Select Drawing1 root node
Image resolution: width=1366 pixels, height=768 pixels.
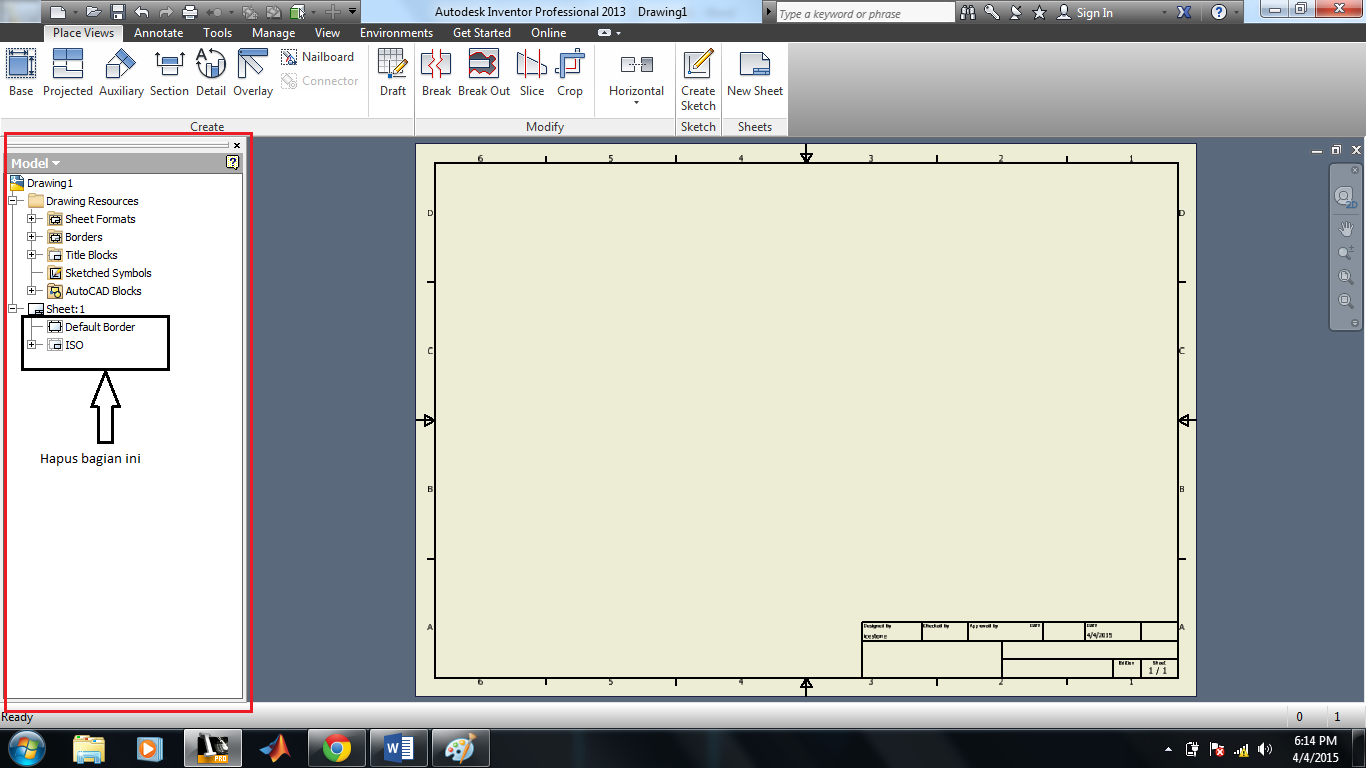pos(41,183)
